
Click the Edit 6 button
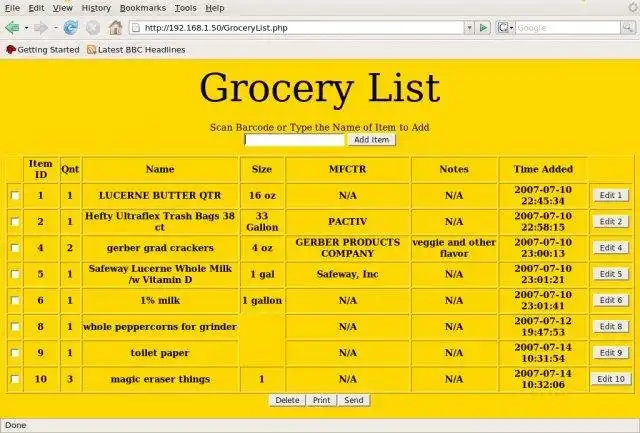611,300
